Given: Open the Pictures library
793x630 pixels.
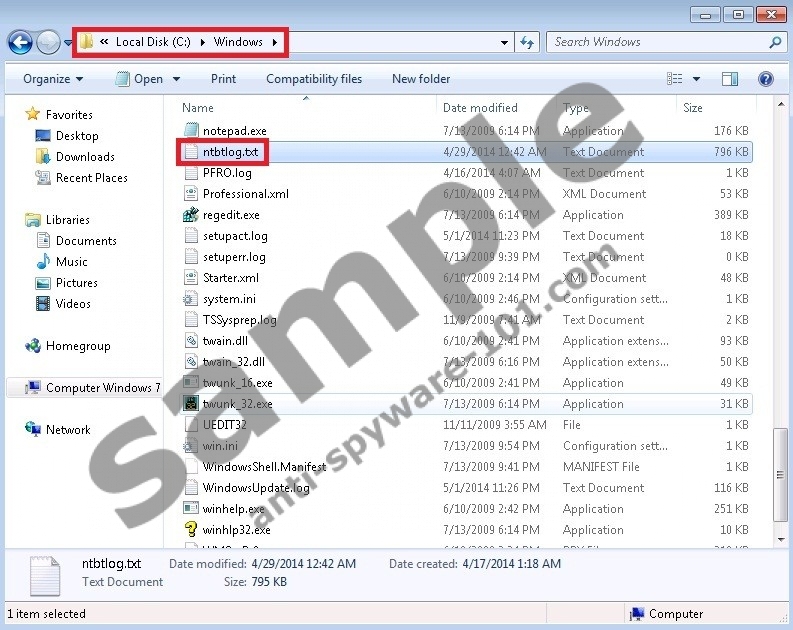Looking at the screenshot, I should [x=76, y=283].
